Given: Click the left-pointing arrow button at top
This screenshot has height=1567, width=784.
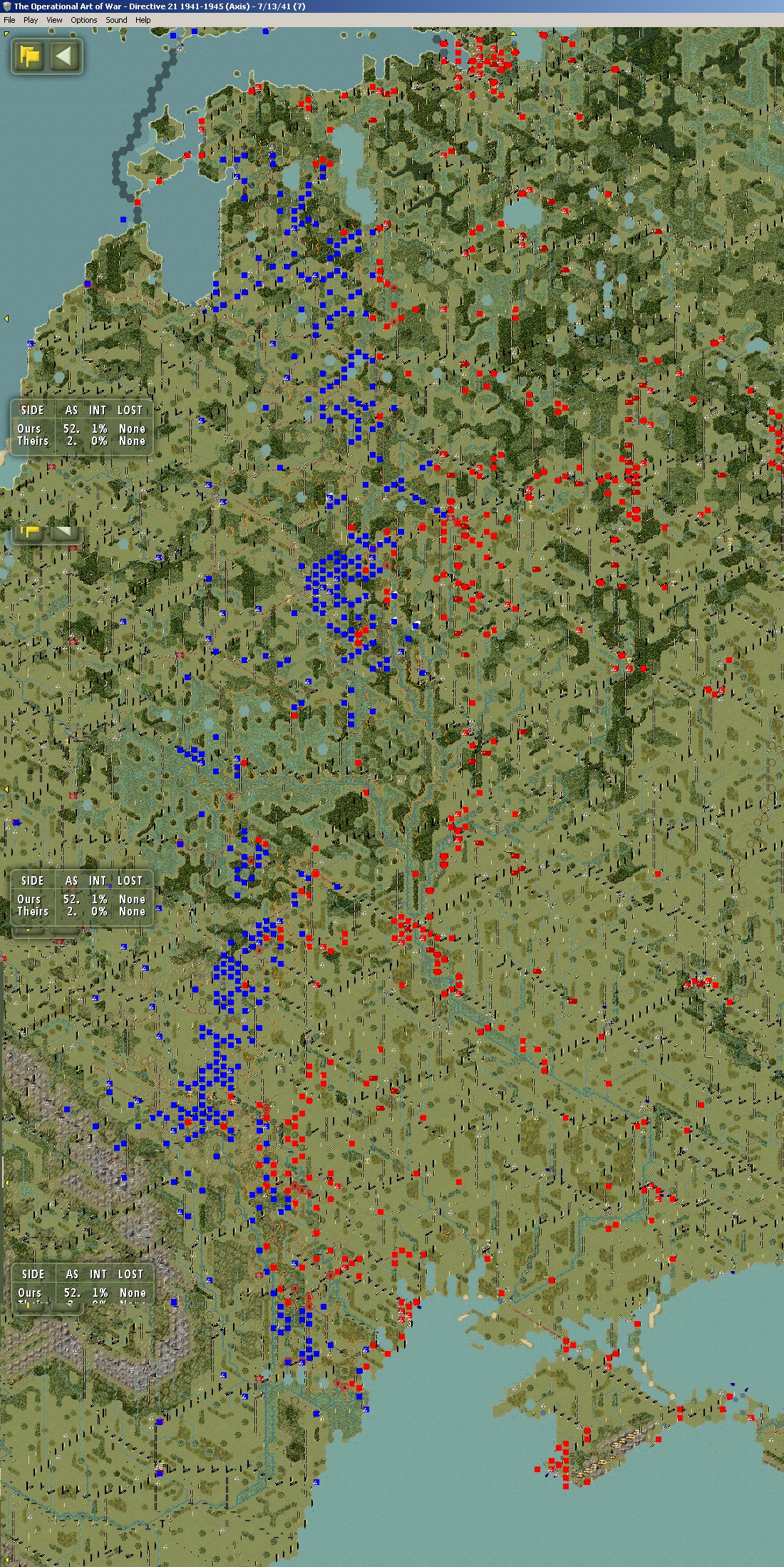Looking at the screenshot, I should coord(65,56).
